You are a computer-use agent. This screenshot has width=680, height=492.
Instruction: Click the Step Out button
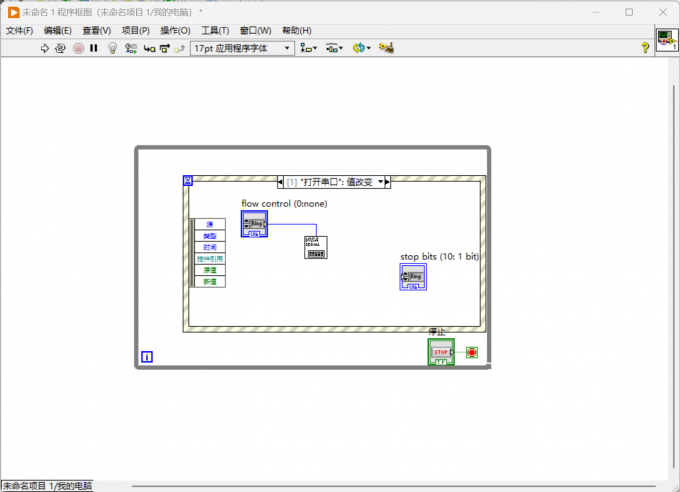tap(180, 49)
